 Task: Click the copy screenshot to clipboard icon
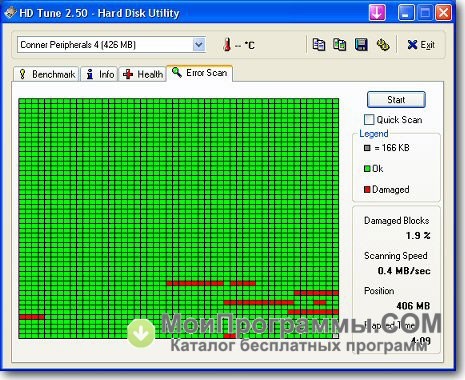coord(340,45)
